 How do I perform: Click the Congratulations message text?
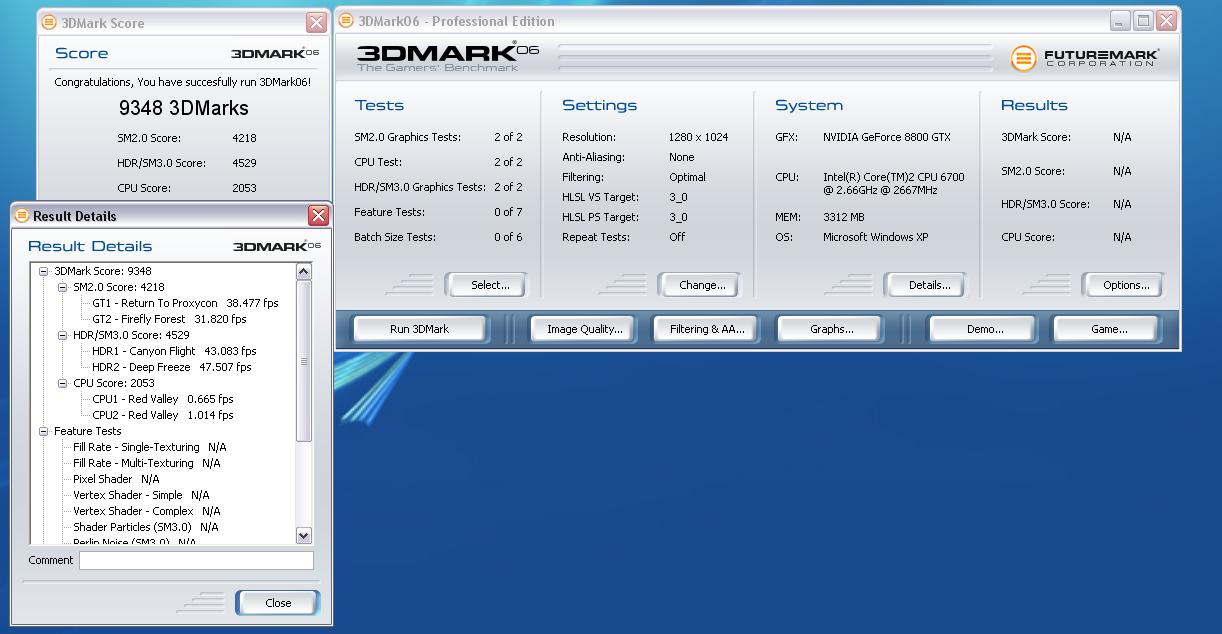coord(182,82)
